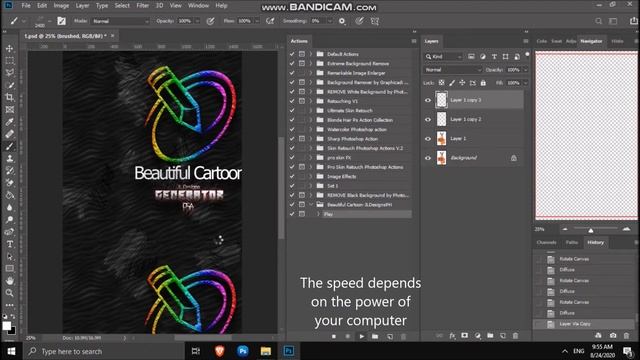Select the Lasso tool
Image resolution: width=640 pixels, height=360 pixels.
tap(9, 73)
